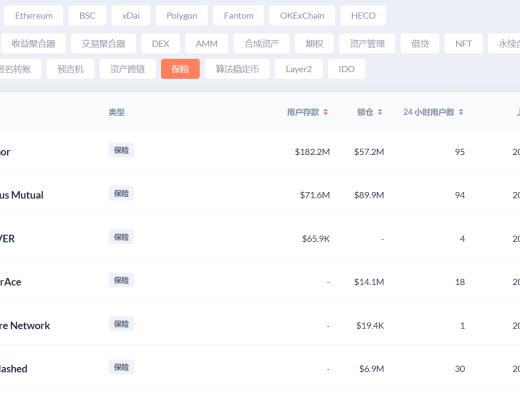Click 保险 tag in $14.1M row
520x400 pixels.
121,280
